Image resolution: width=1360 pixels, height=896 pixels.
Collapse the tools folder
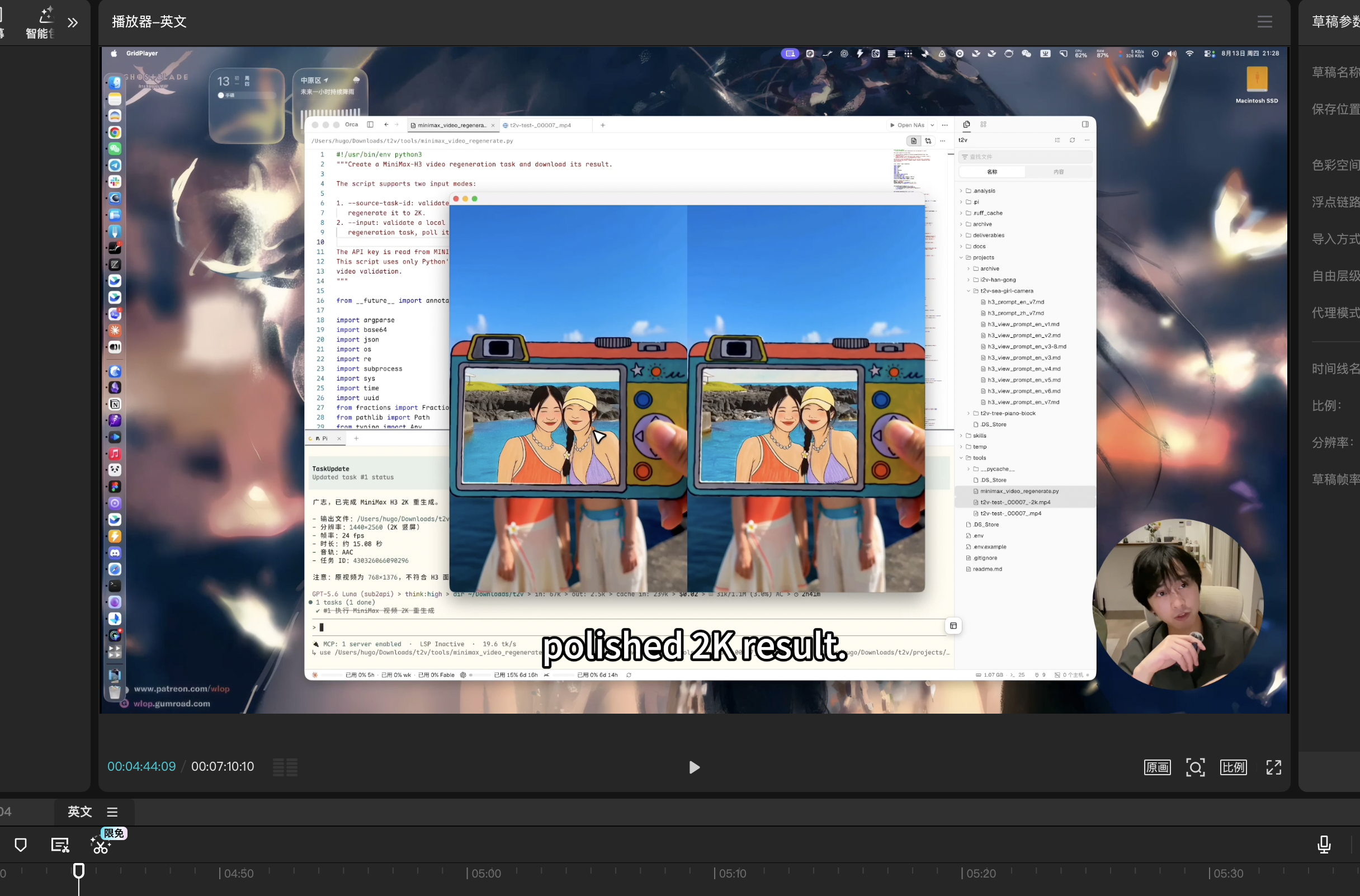pos(979,458)
